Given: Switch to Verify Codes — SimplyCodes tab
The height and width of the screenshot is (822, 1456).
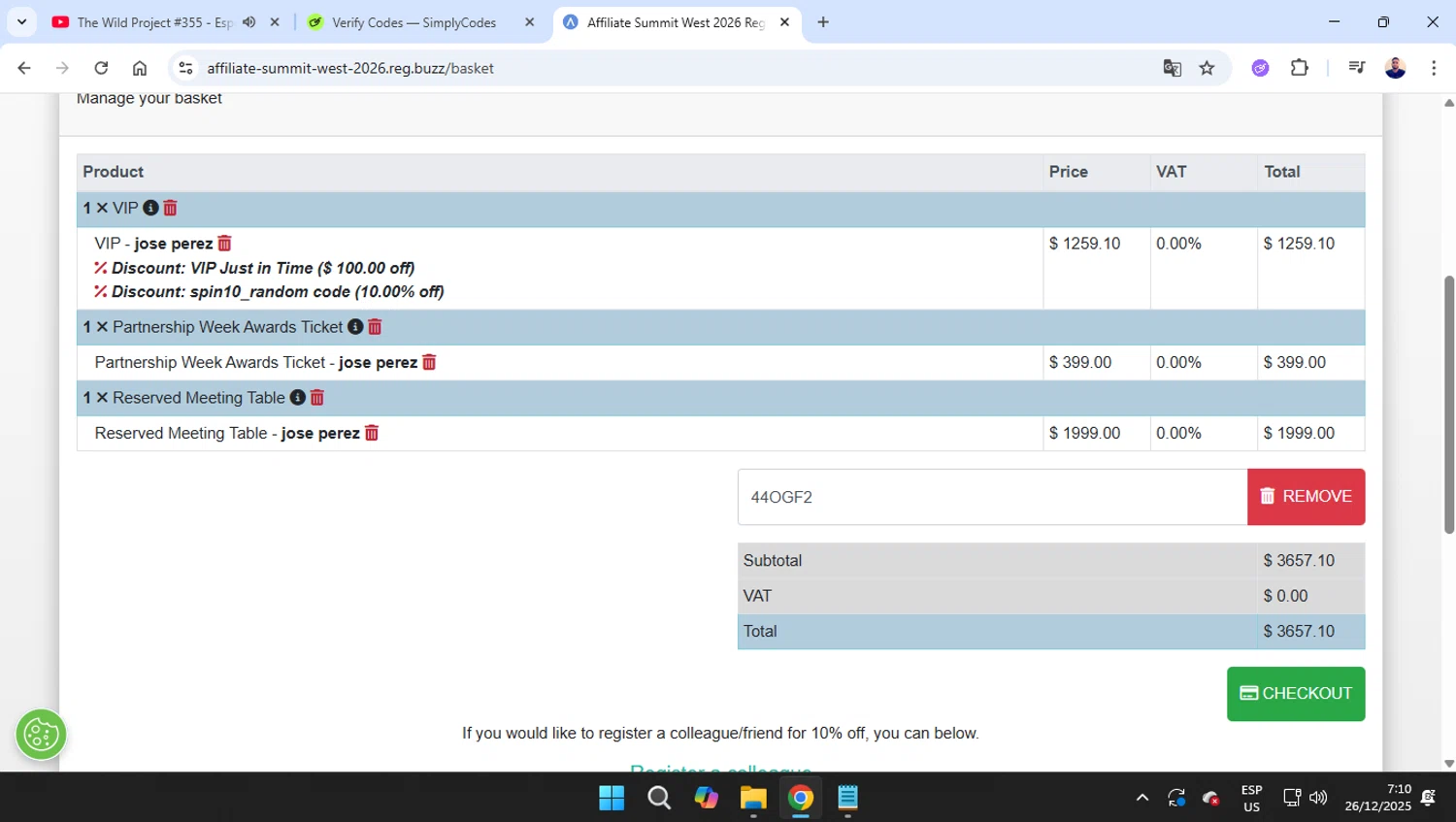Looking at the screenshot, I should click(x=414, y=22).
